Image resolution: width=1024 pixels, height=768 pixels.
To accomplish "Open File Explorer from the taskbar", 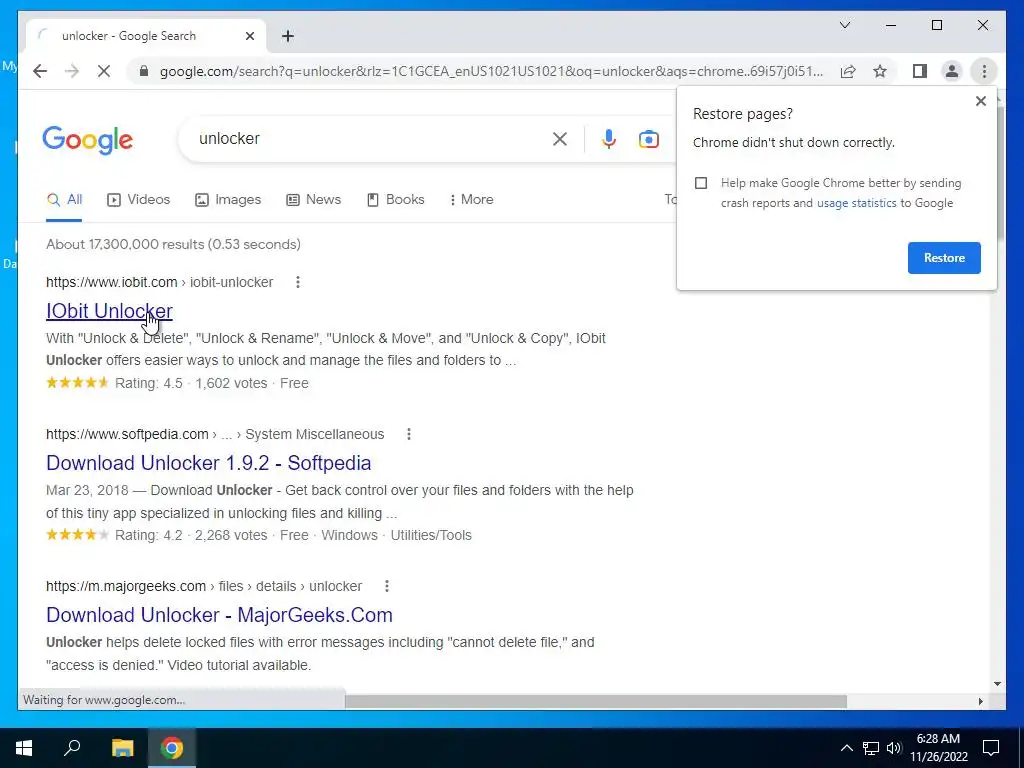I will pos(122,748).
